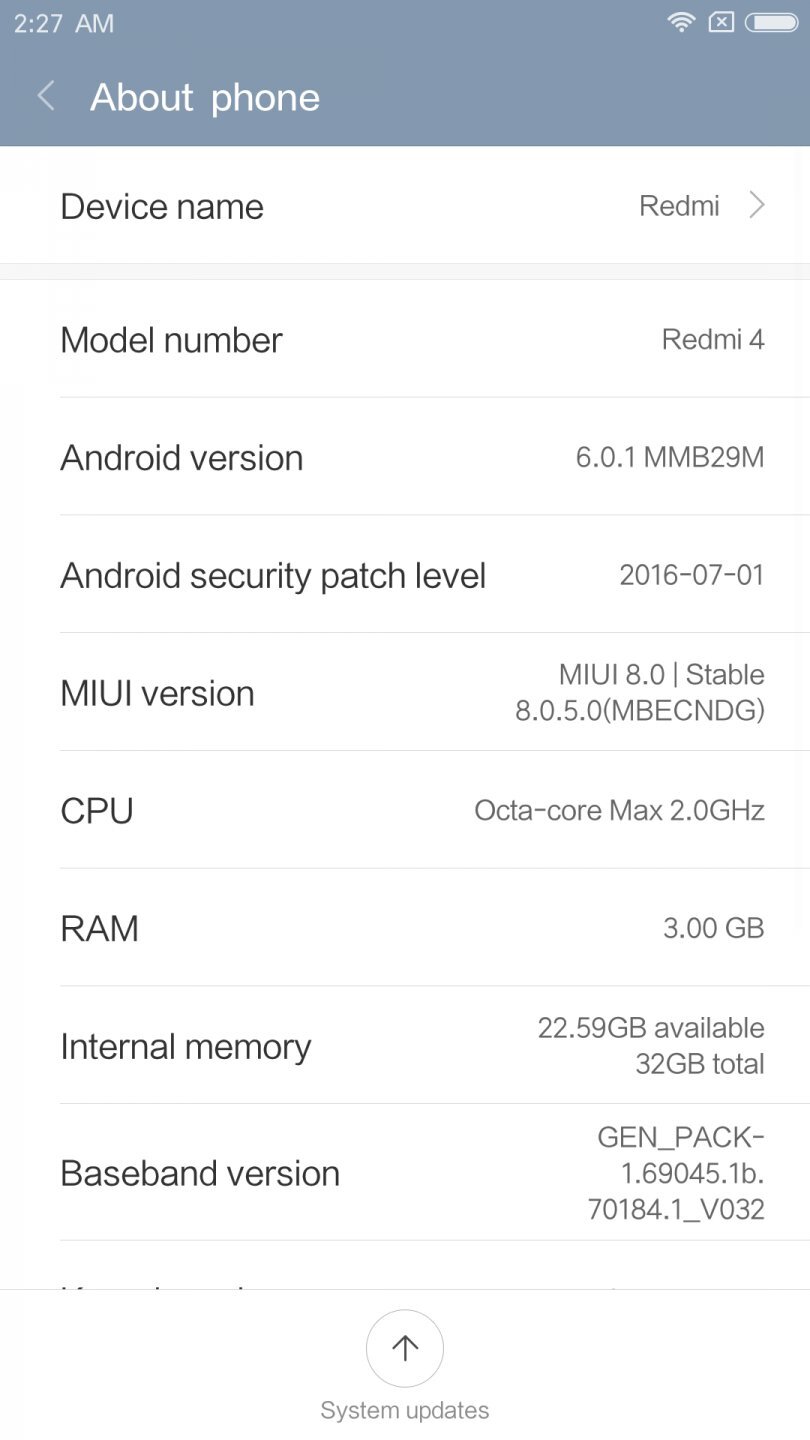Open the Baseband version entry
810x1440 pixels.
tap(405, 1172)
